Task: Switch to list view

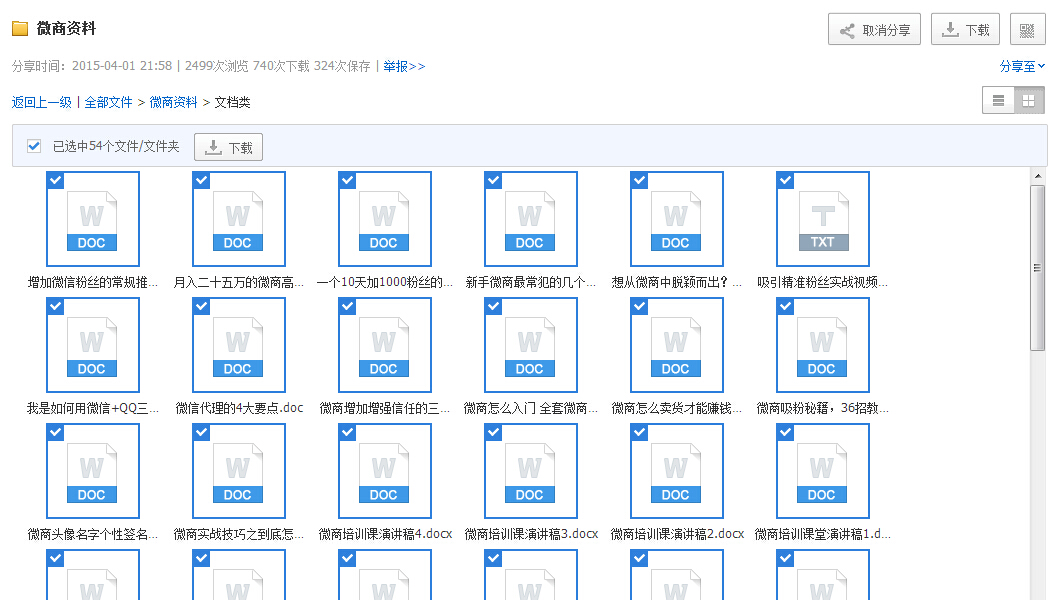Action: pos(998,101)
